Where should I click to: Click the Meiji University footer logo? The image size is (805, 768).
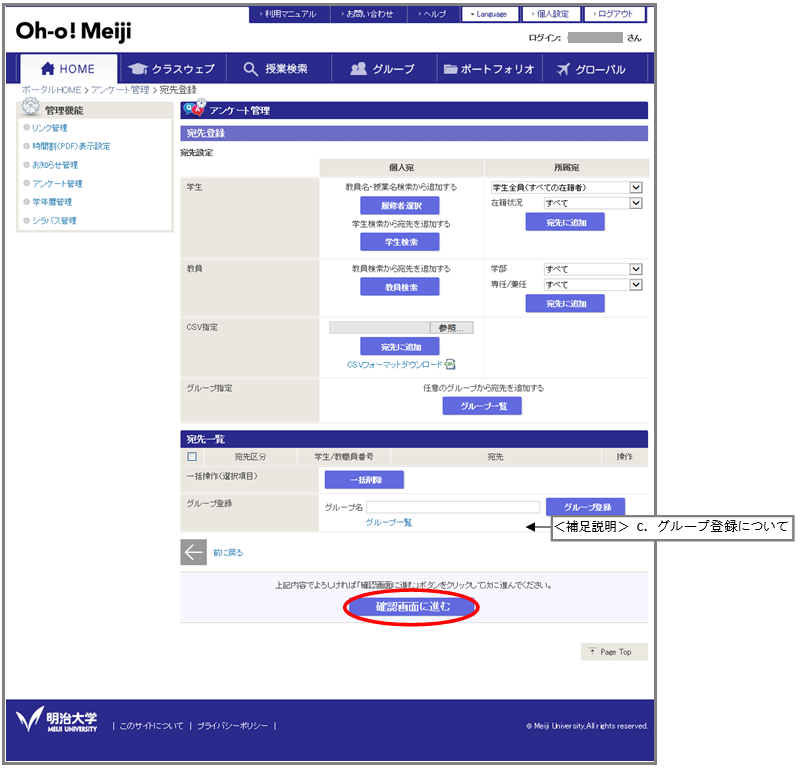pyautogui.click(x=56, y=719)
